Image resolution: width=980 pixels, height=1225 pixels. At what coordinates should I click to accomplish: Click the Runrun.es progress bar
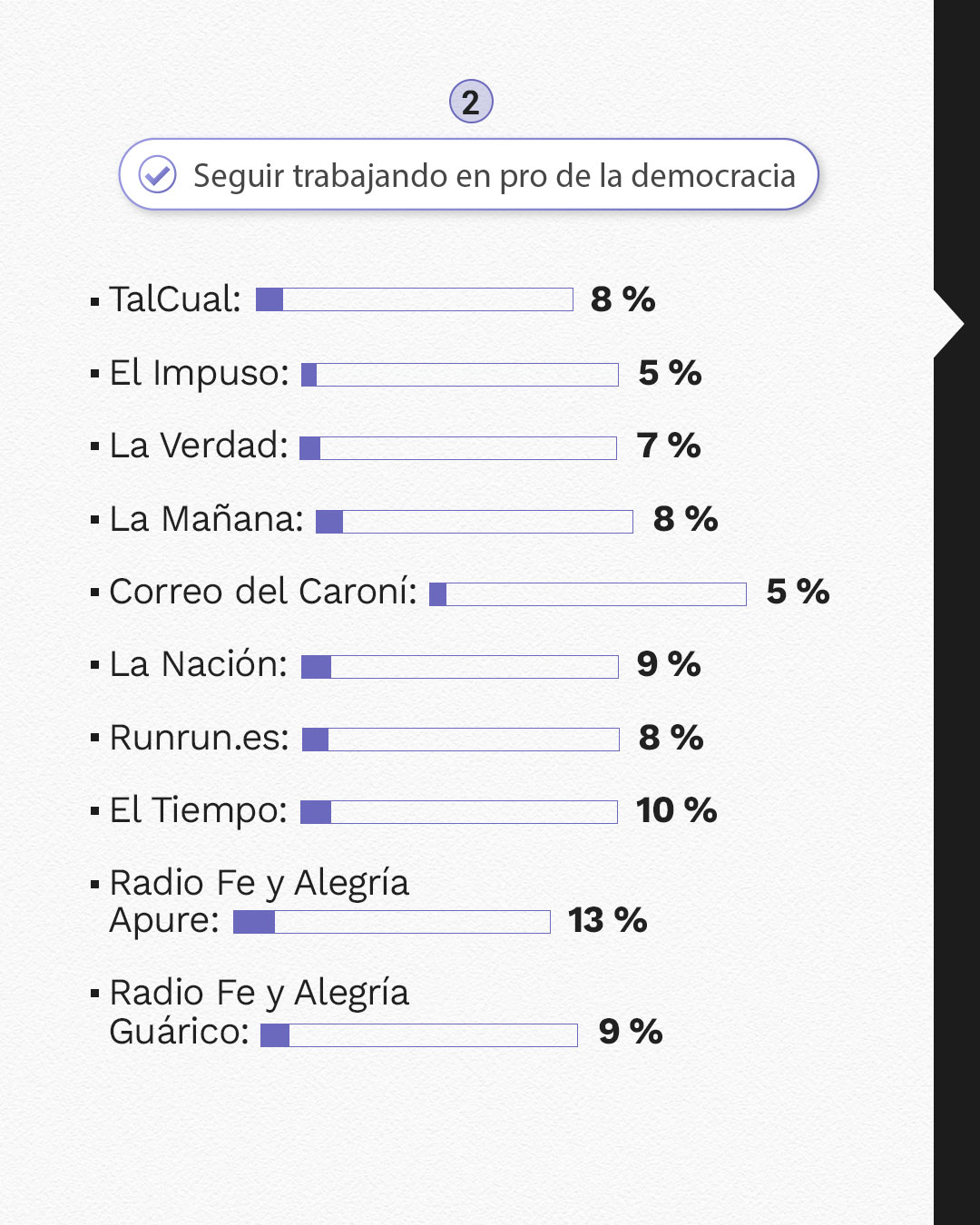(x=461, y=740)
